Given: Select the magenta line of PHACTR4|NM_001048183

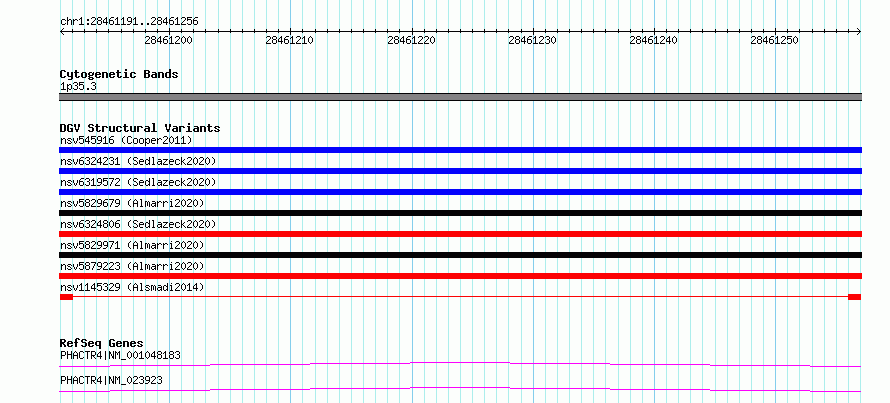Looking at the screenshot, I should pos(460,364).
